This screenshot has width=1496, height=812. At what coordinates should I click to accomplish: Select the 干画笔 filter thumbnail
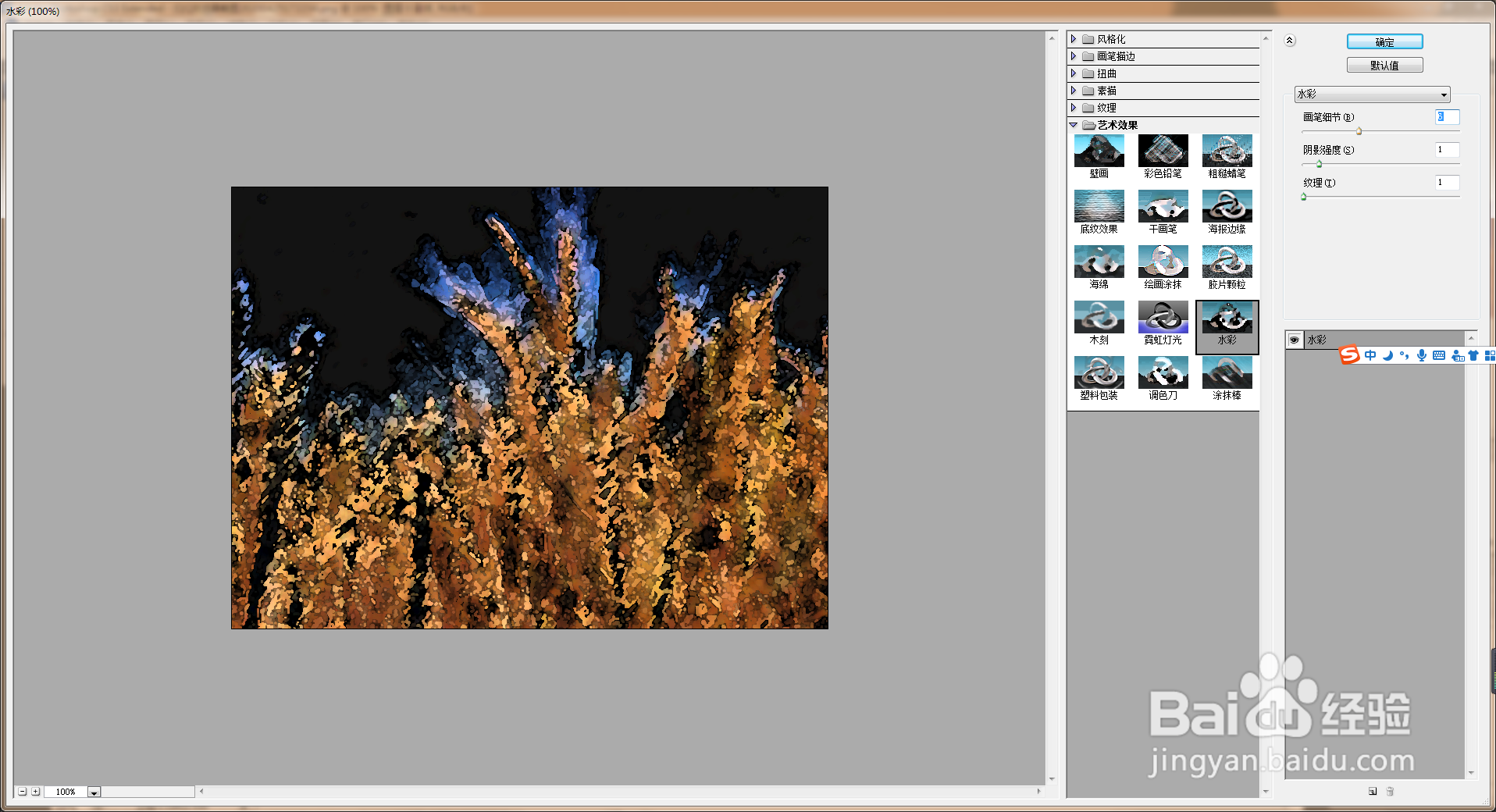click(1163, 206)
